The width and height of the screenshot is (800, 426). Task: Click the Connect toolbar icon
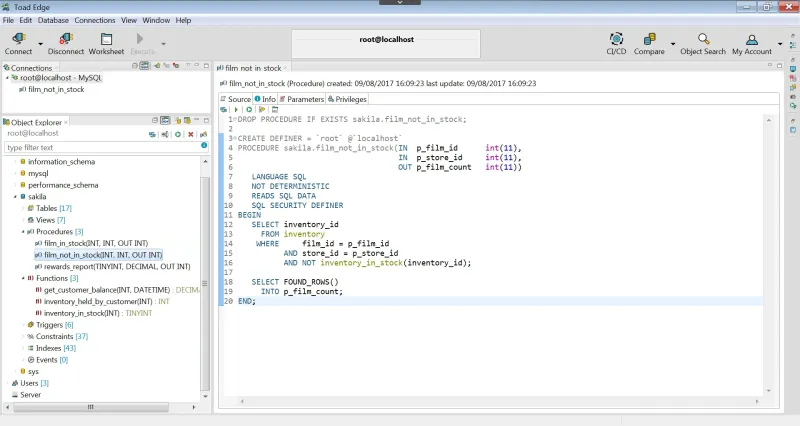(18, 39)
